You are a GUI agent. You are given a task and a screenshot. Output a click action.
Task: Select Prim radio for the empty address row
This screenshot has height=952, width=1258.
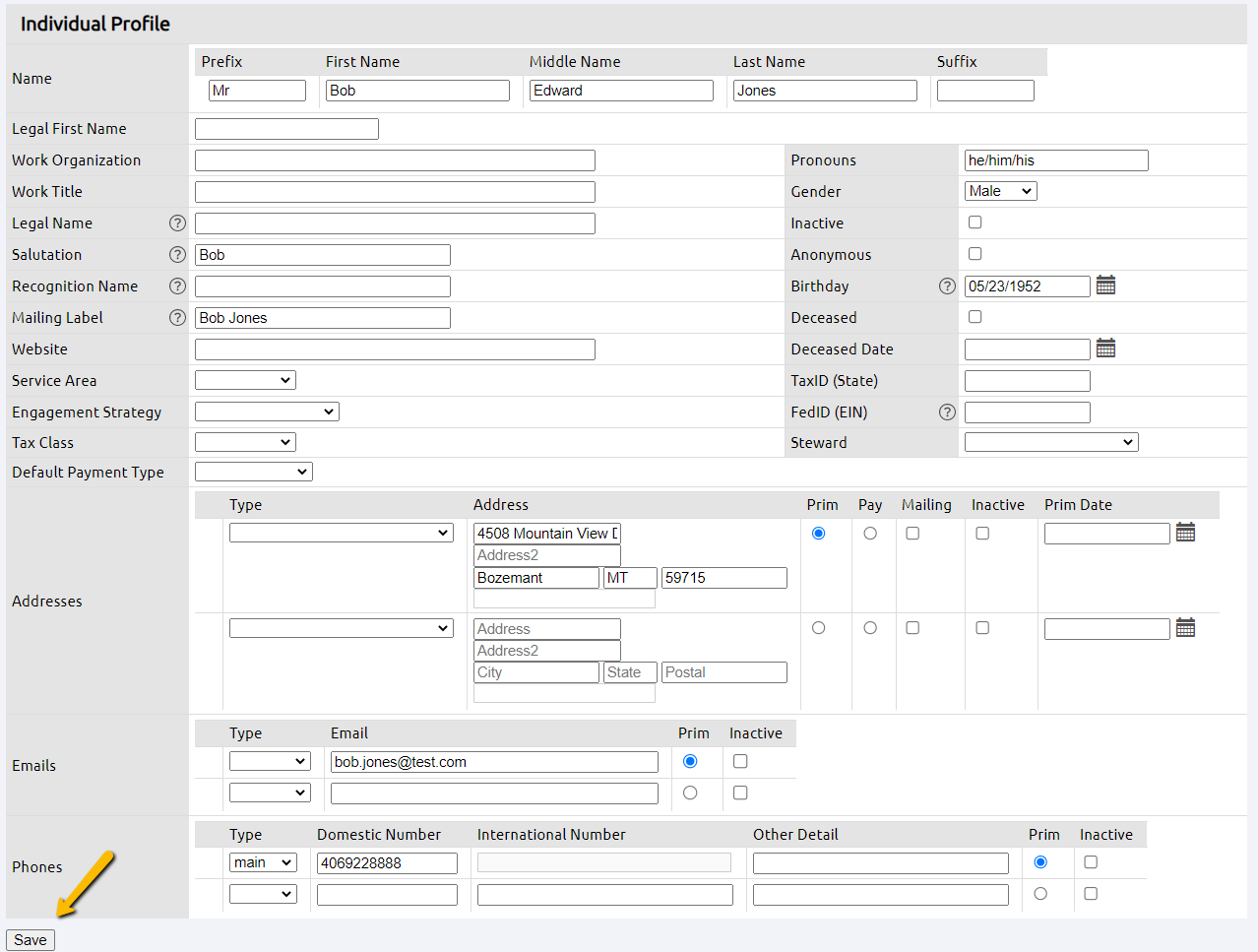819,628
